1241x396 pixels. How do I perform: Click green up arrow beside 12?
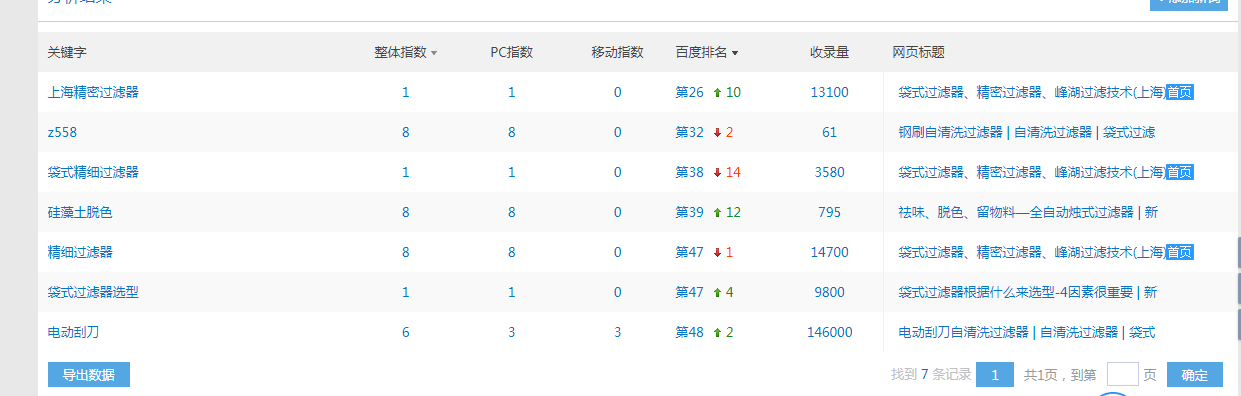tap(717, 212)
